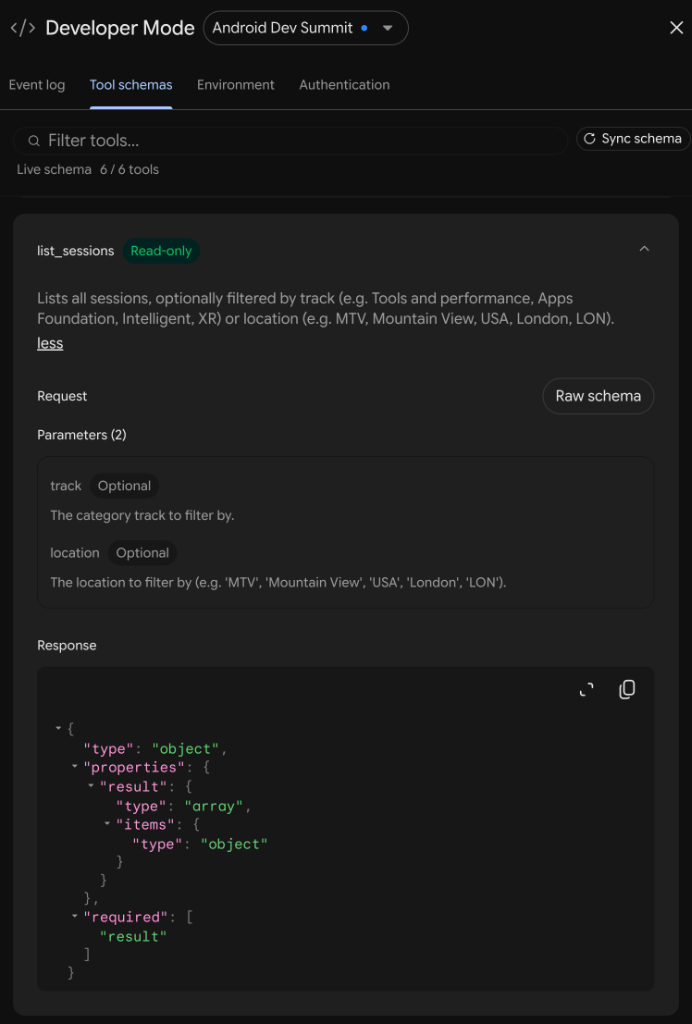The image size is (692, 1024).
Task: Click the location parameter name
Action: tap(75, 553)
